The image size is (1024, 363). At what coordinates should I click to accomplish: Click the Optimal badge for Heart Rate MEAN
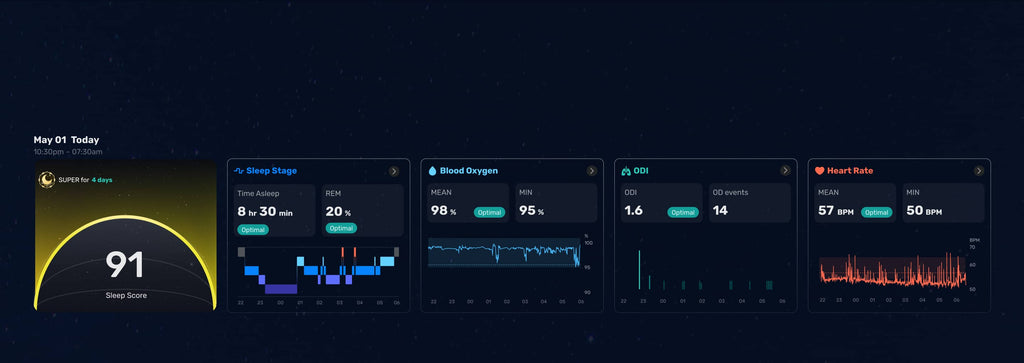pos(876,212)
